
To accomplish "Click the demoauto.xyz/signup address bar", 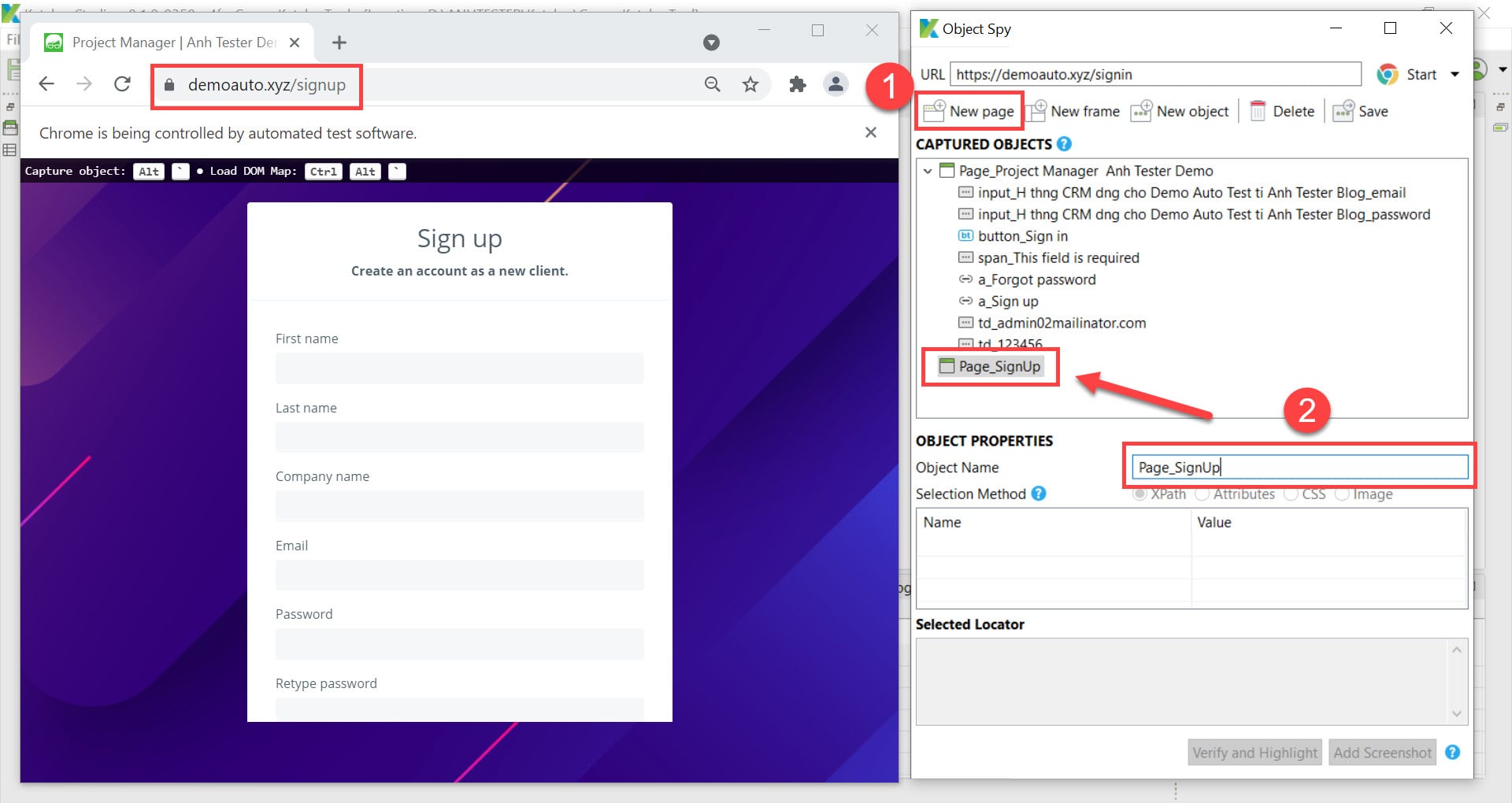I will [267, 85].
